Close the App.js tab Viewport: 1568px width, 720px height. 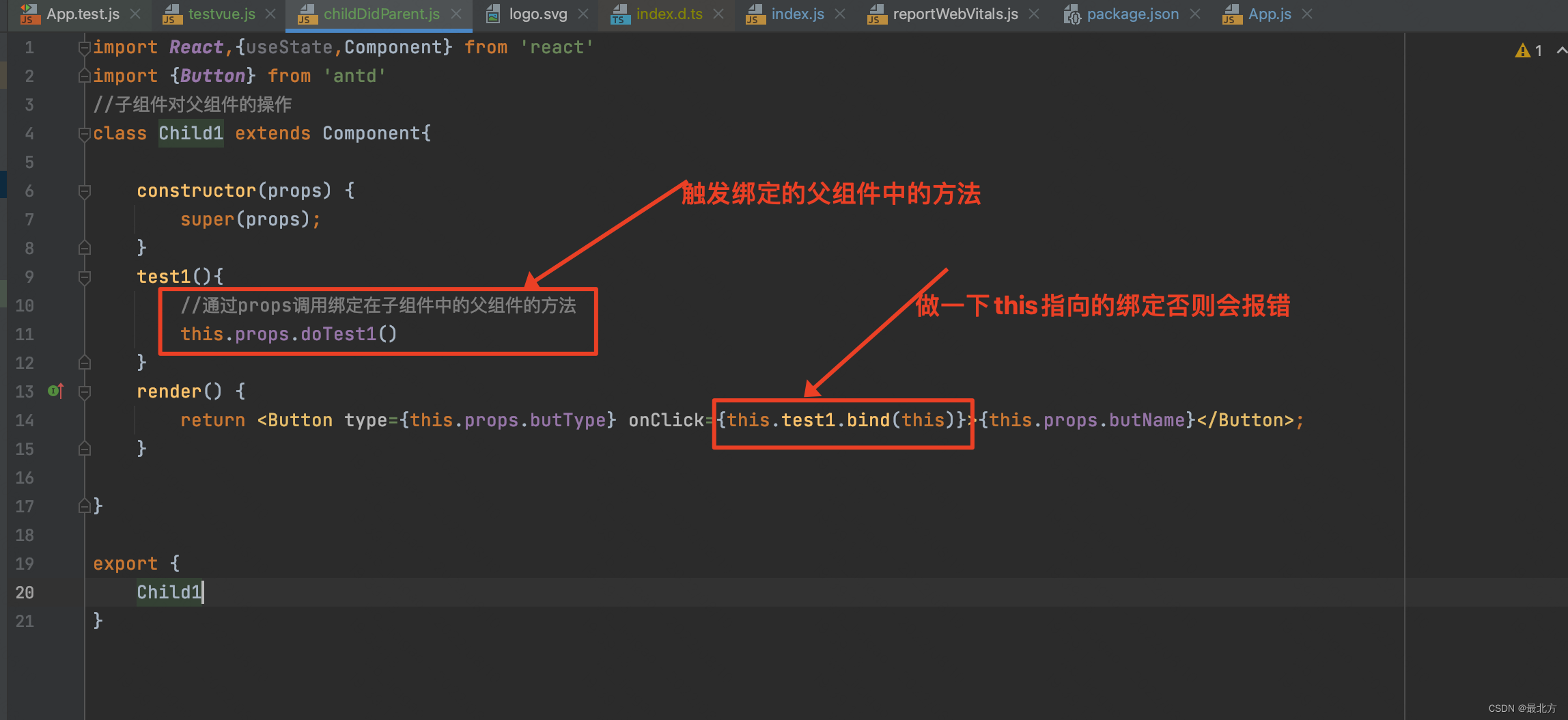point(1307,14)
